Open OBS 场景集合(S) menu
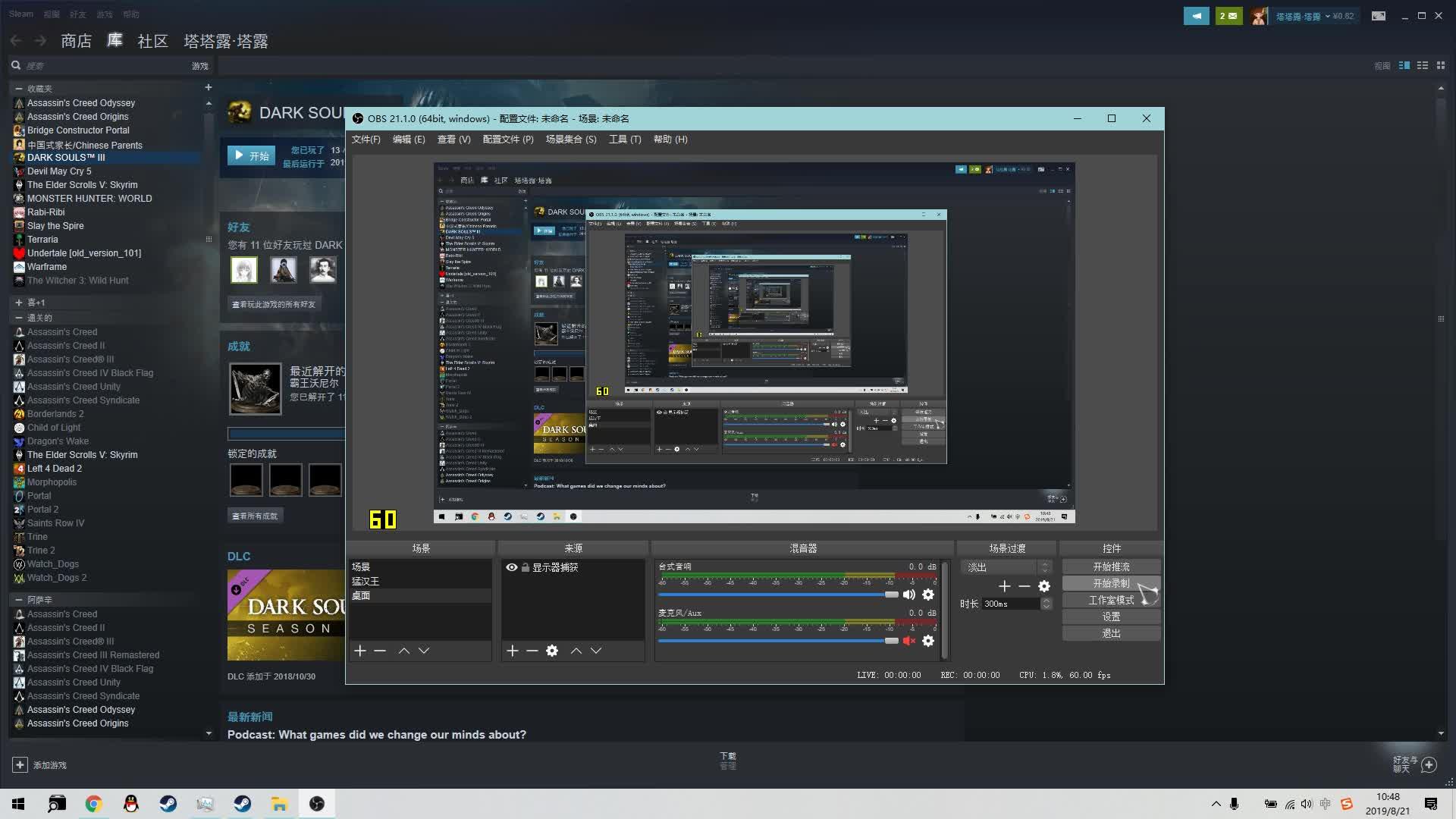Image resolution: width=1456 pixels, height=819 pixels. point(571,140)
